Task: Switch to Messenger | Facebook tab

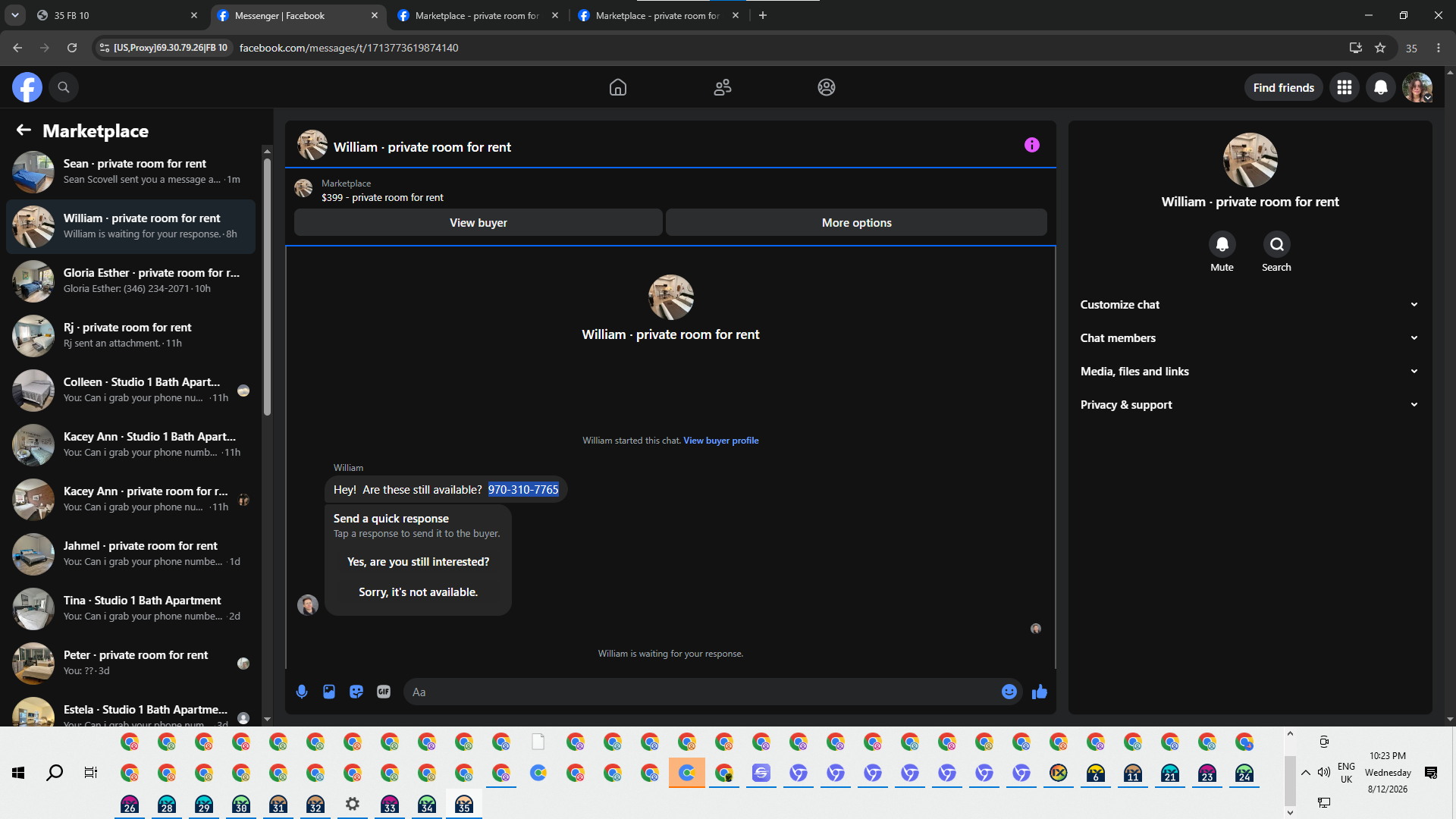Action: point(297,15)
